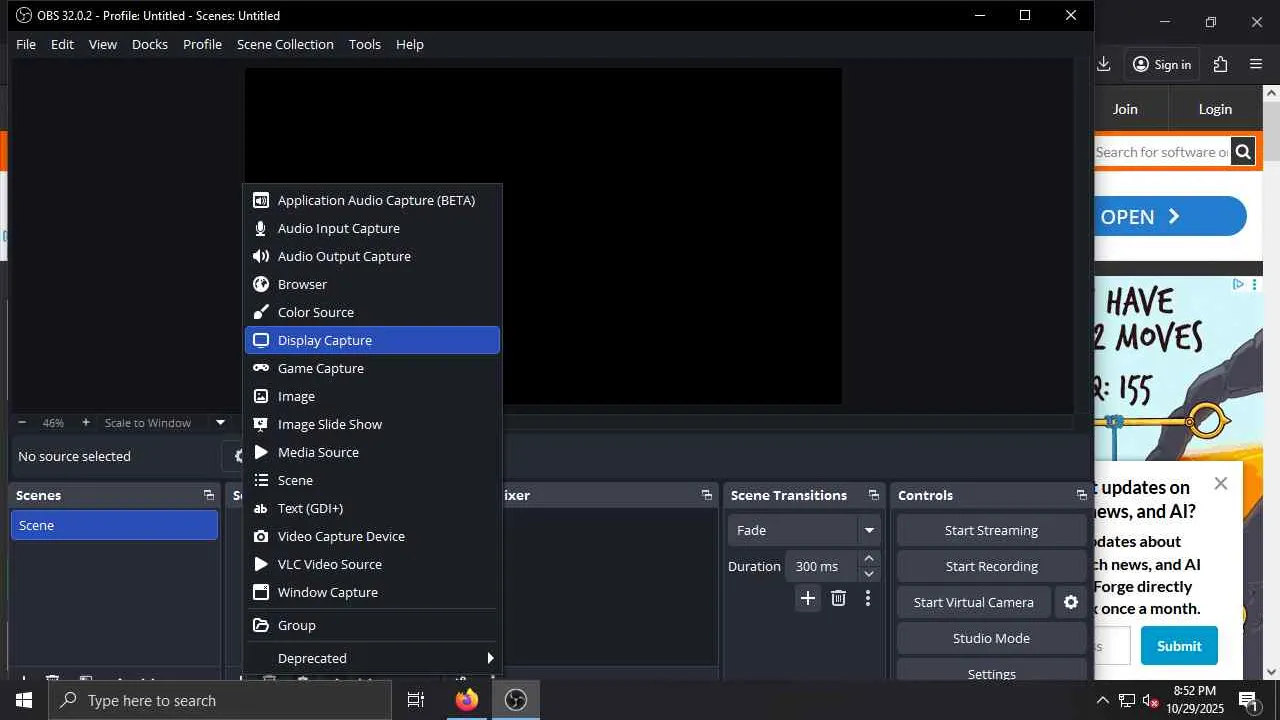Open the Edit menu
The width and height of the screenshot is (1280, 720).
(x=63, y=44)
